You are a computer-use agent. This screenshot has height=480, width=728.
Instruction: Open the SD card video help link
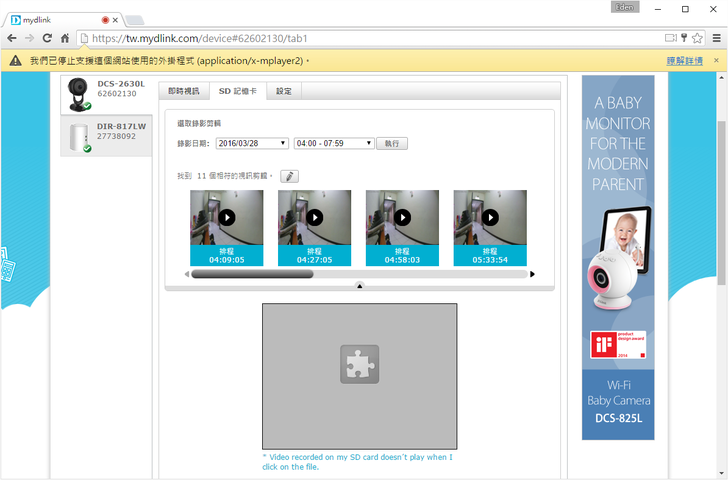point(357,462)
